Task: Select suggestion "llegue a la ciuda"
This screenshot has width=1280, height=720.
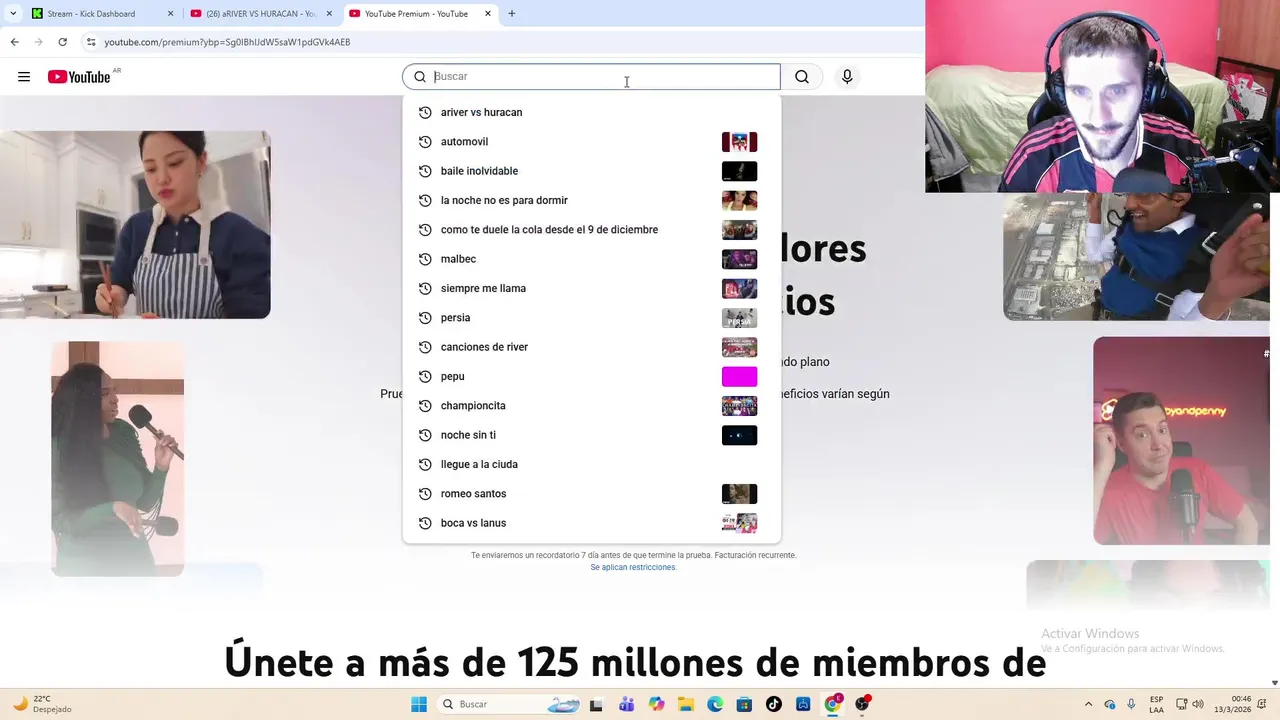Action: click(591, 464)
